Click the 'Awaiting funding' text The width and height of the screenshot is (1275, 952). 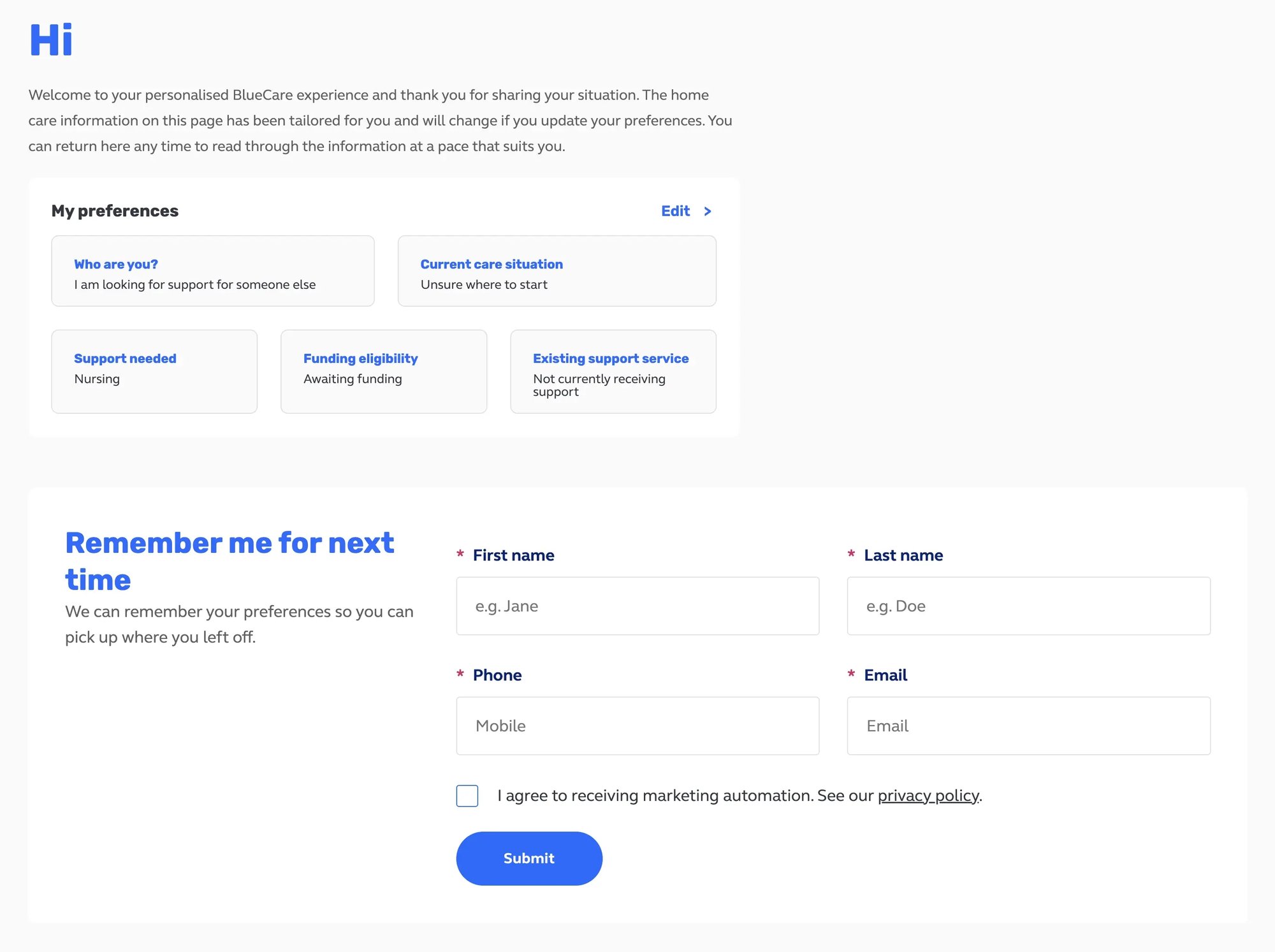coord(353,379)
